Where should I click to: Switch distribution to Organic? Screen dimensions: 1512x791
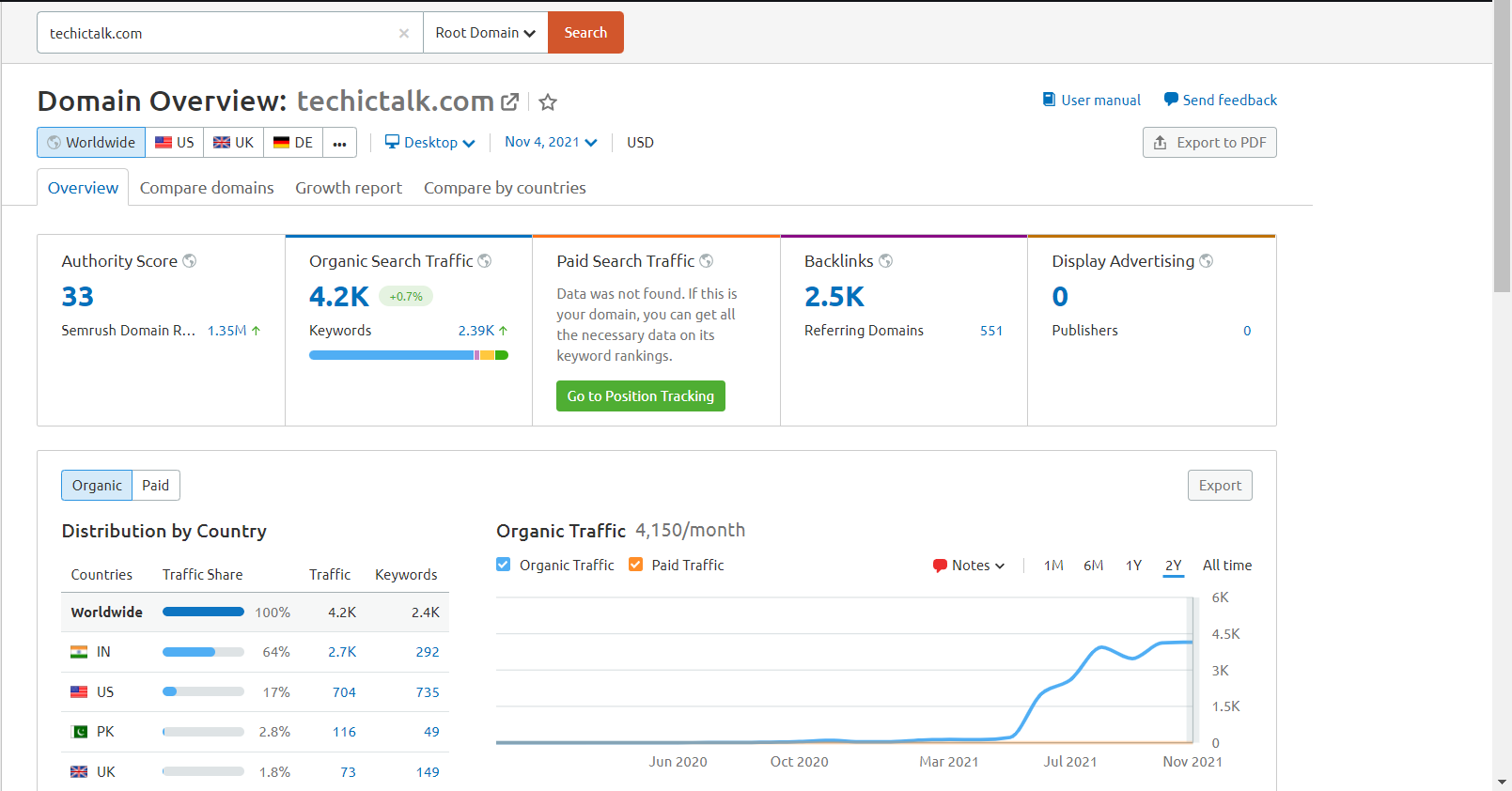pyautogui.click(x=97, y=486)
